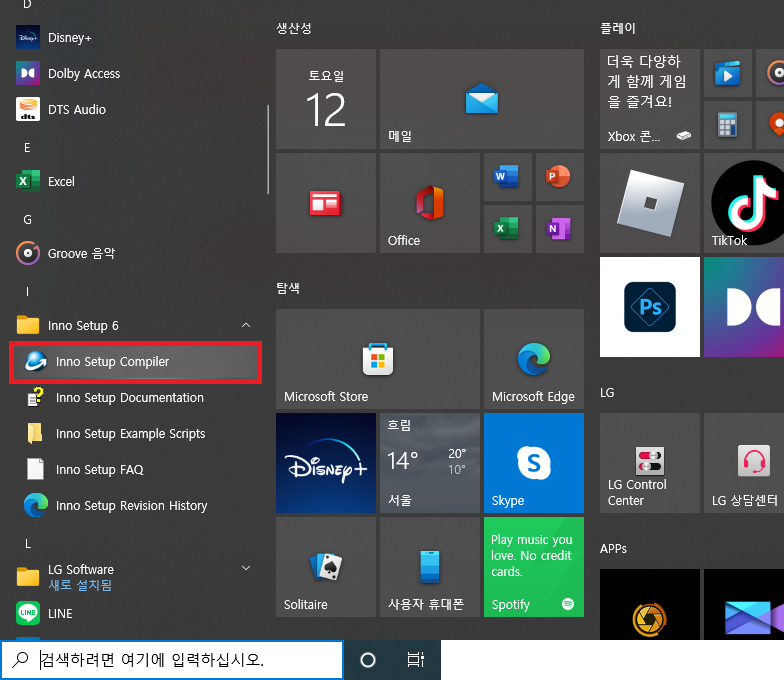Viewport: 784px width, 680px height.
Task: Launch Word from small tile
Action: [x=508, y=177]
